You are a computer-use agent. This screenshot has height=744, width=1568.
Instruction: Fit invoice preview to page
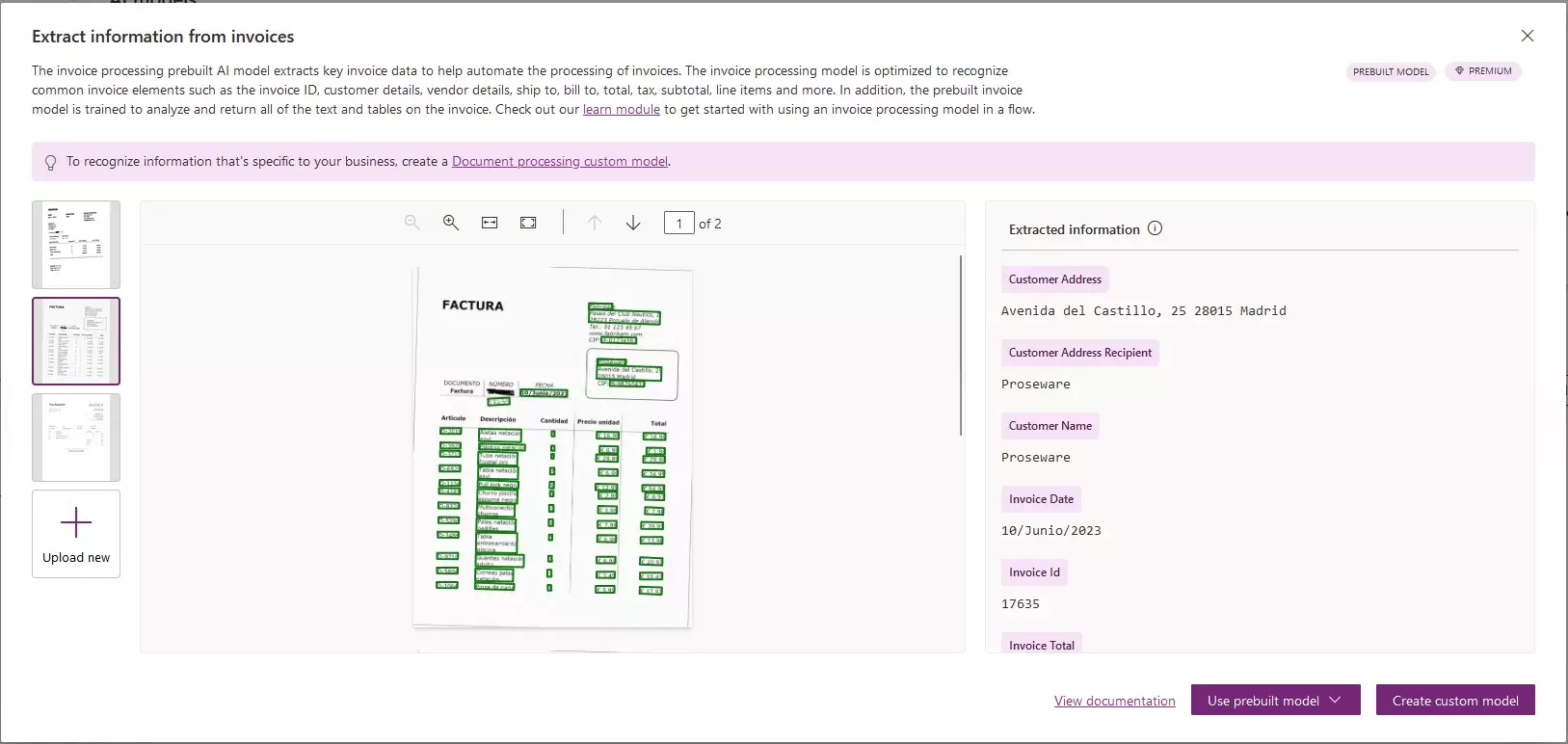tap(528, 223)
